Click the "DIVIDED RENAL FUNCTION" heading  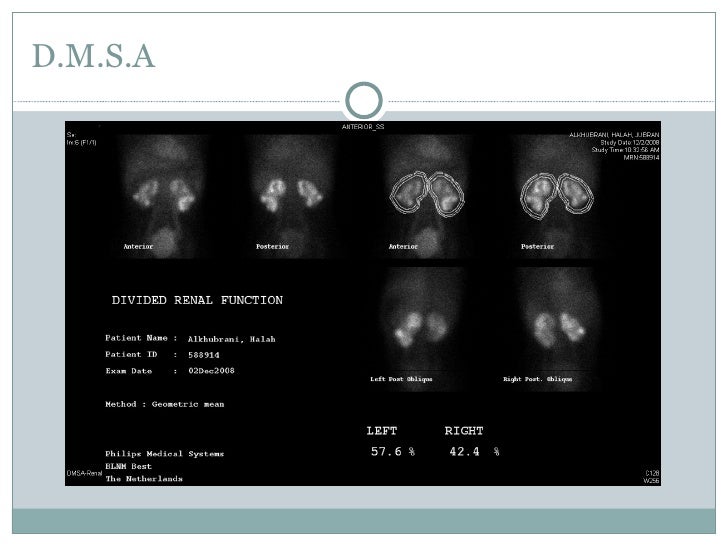coord(197,300)
